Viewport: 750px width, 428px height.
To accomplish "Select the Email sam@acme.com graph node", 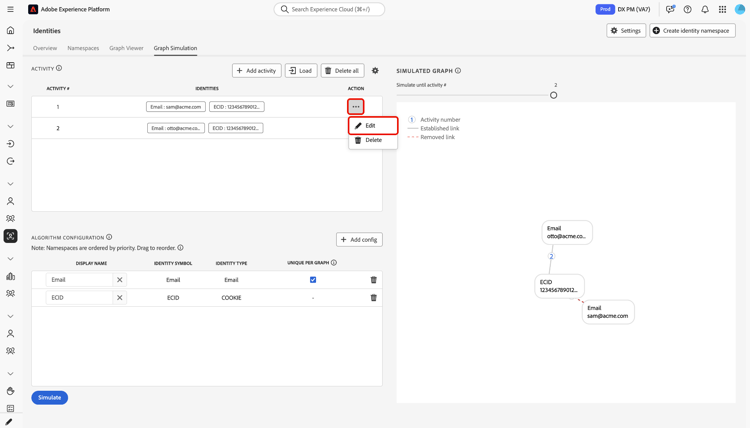I will (x=608, y=312).
